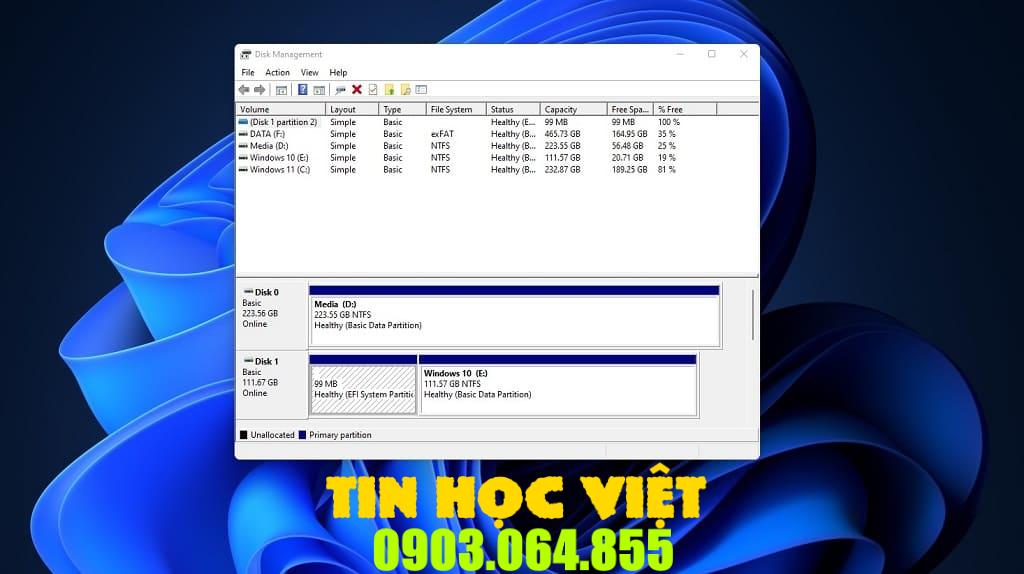Click the yellow folder with green arrow icon
The height and width of the screenshot is (574, 1024).
click(390, 90)
